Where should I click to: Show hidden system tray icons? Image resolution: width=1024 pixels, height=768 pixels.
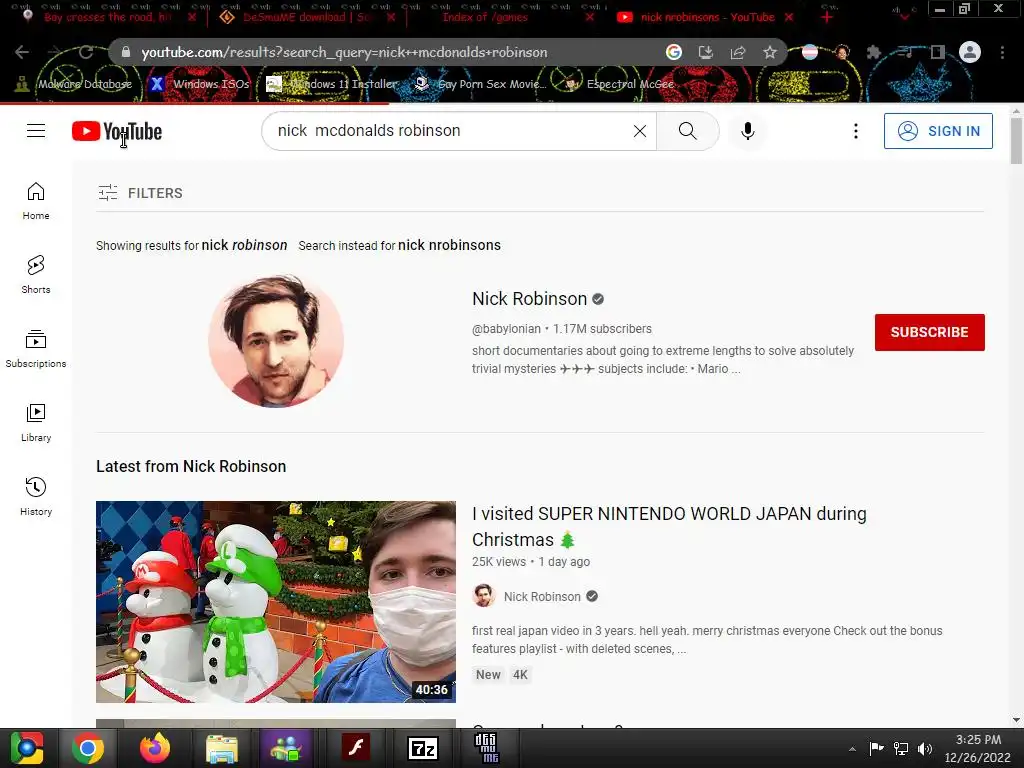[x=852, y=749]
